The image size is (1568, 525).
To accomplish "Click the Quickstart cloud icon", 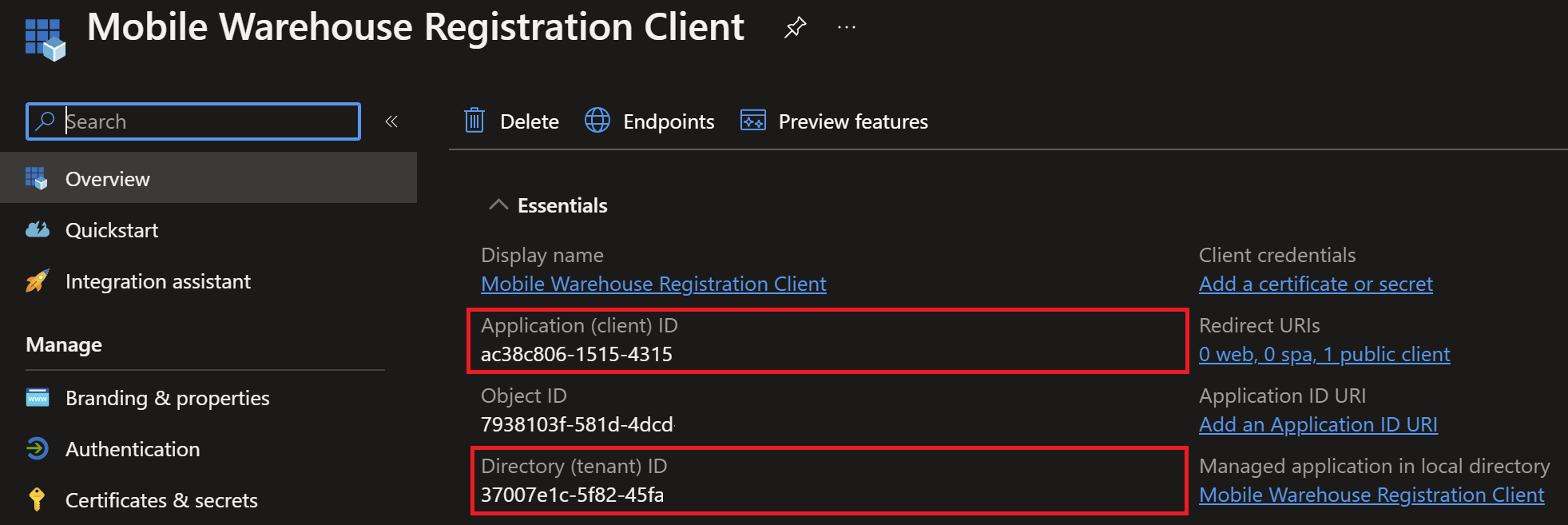I will coord(38,230).
